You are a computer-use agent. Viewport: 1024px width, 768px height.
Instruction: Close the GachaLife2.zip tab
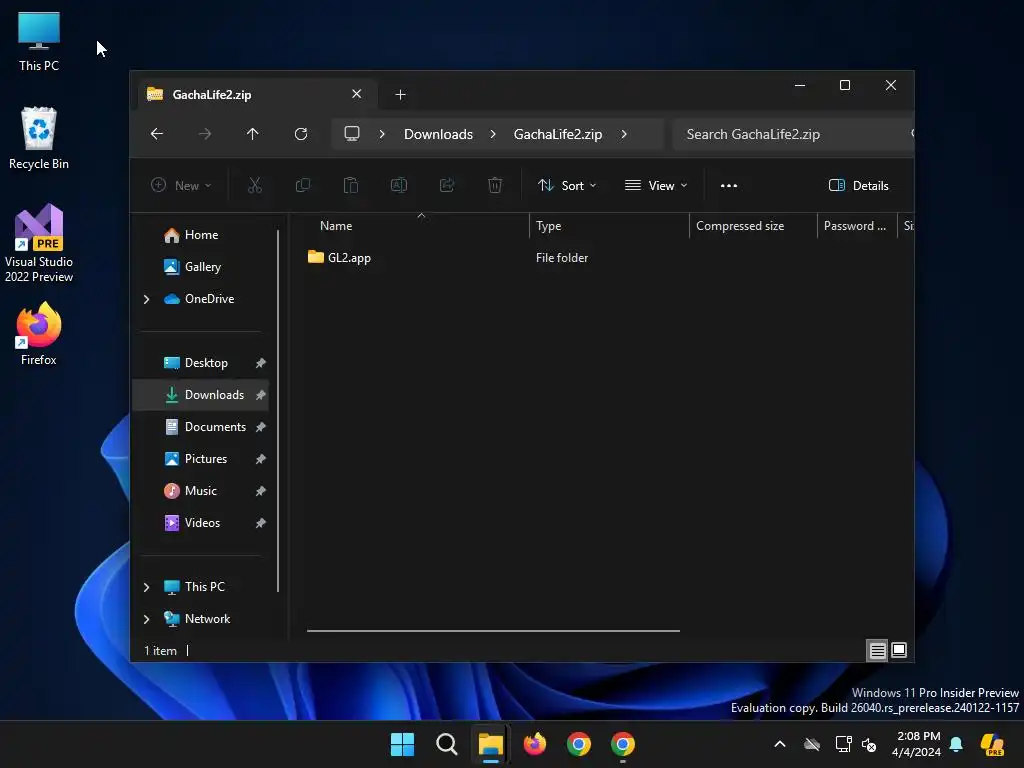(357, 94)
